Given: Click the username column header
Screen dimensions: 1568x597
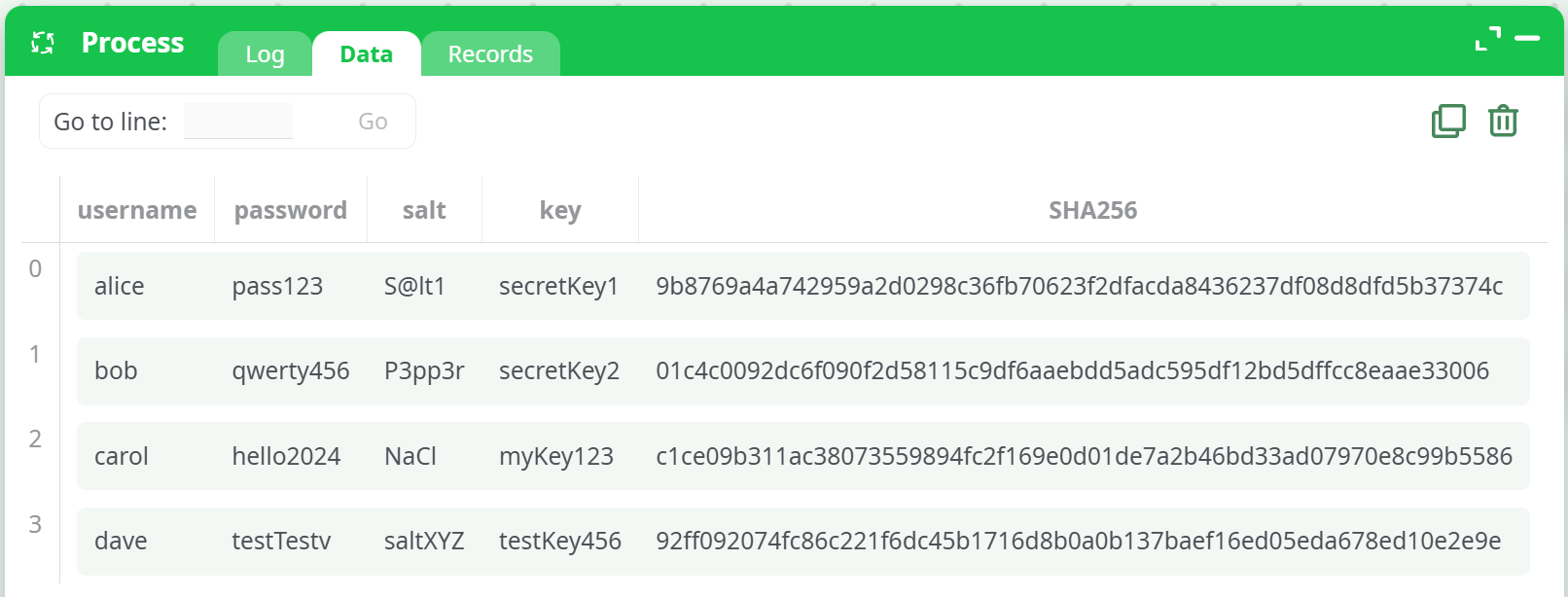Looking at the screenshot, I should coord(136,209).
